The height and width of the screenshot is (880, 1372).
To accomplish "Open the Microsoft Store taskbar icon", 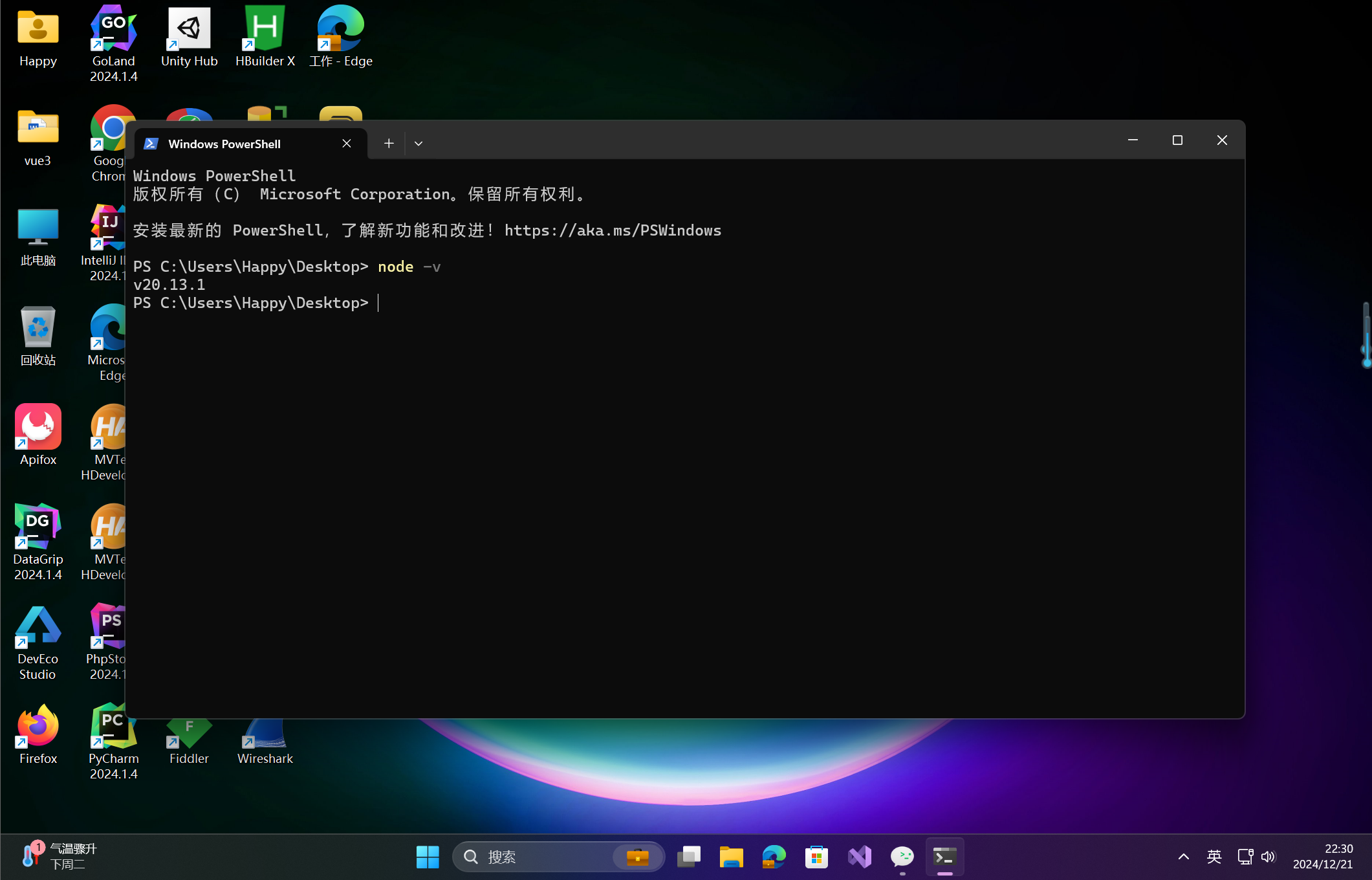I will click(x=816, y=857).
